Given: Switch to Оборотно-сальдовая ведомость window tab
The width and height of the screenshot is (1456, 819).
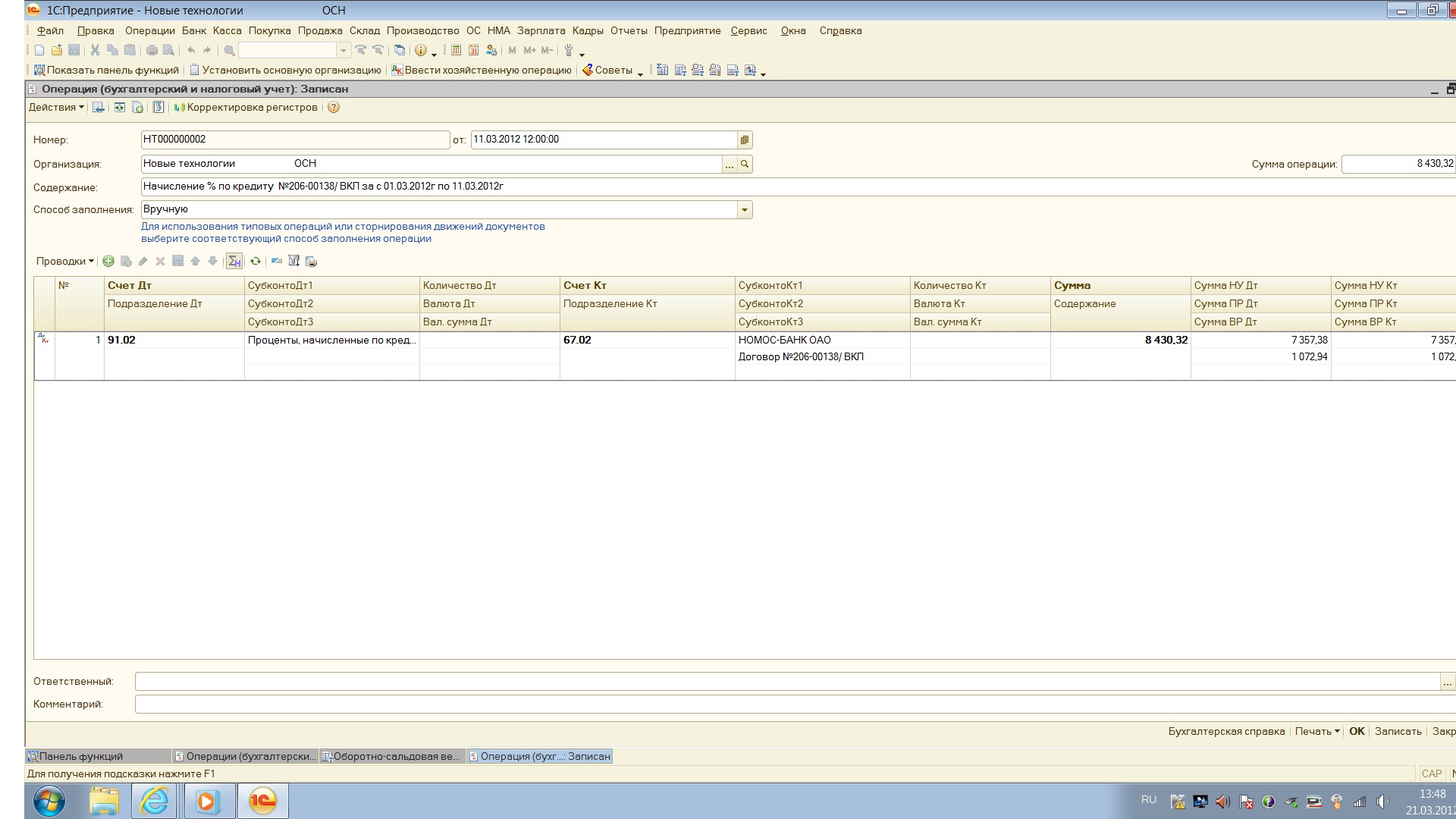Looking at the screenshot, I should pyautogui.click(x=391, y=756).
